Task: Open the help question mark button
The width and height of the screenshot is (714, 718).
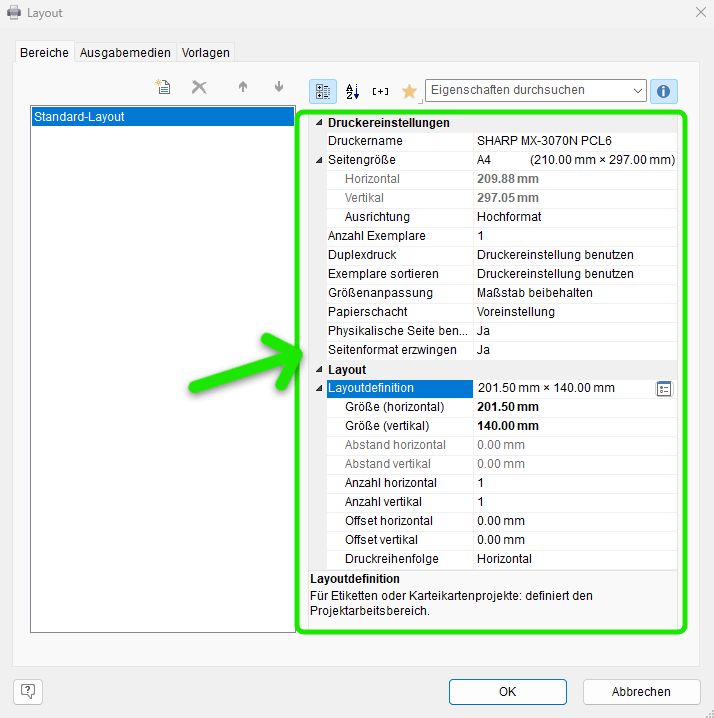Action: click(28, 691)
